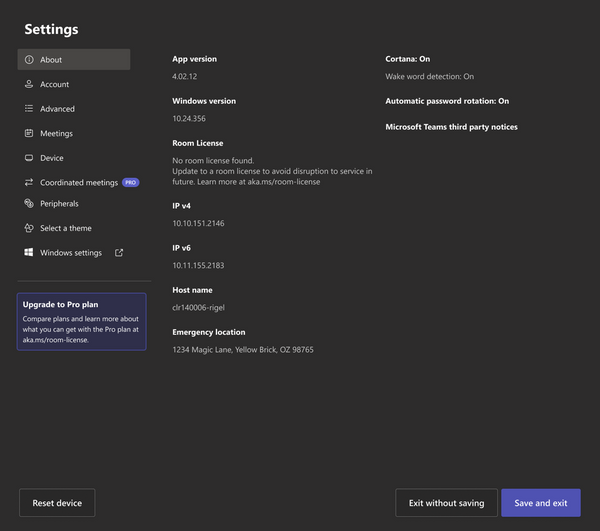The width and height of the screenshot is (600, 531).
Task: Open Microsoft Teams third party notices
Action: point(451,127)
